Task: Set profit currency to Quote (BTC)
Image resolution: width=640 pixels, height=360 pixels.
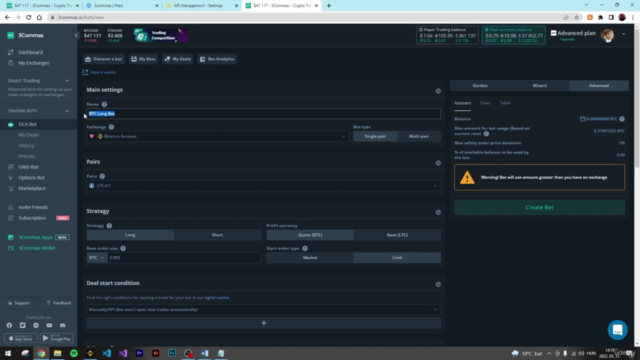Action: point(310,235)
